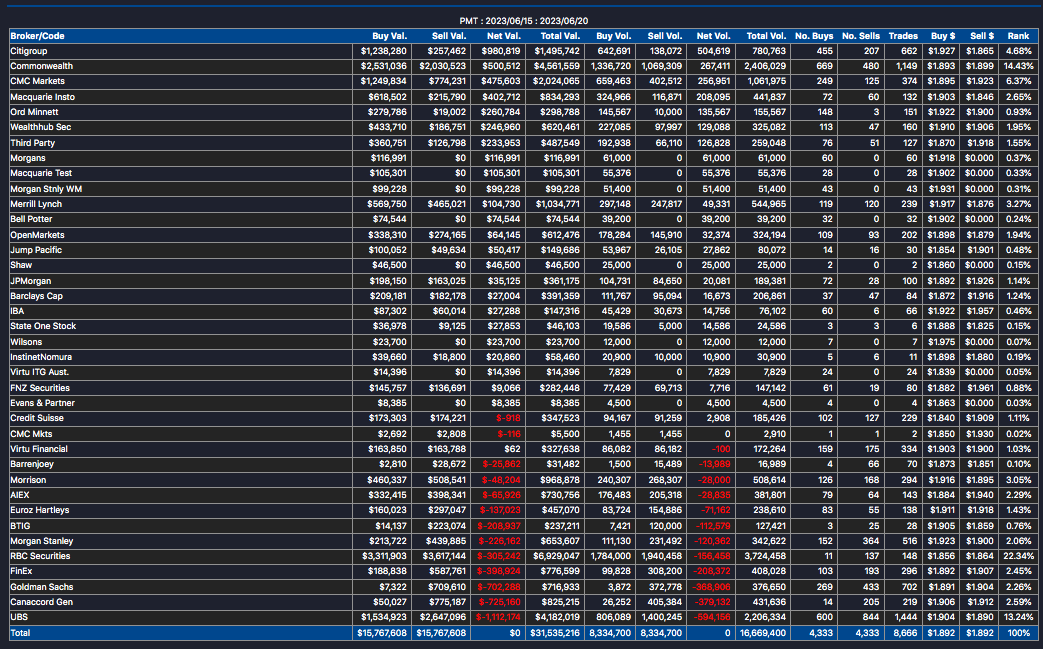Click the RBC Securities broker name
Viewport: 1043px width, 649px height.
(x=41, y=556)
